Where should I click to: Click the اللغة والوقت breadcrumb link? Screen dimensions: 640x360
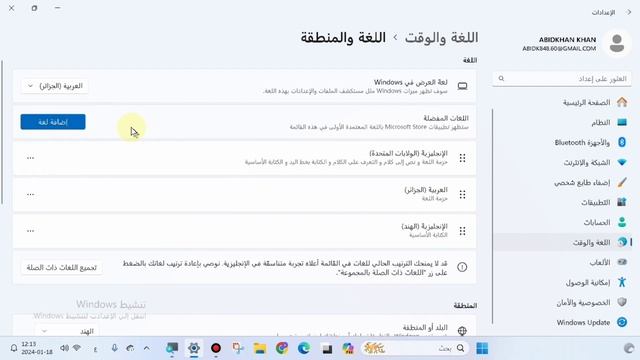[x=441, y=38]
